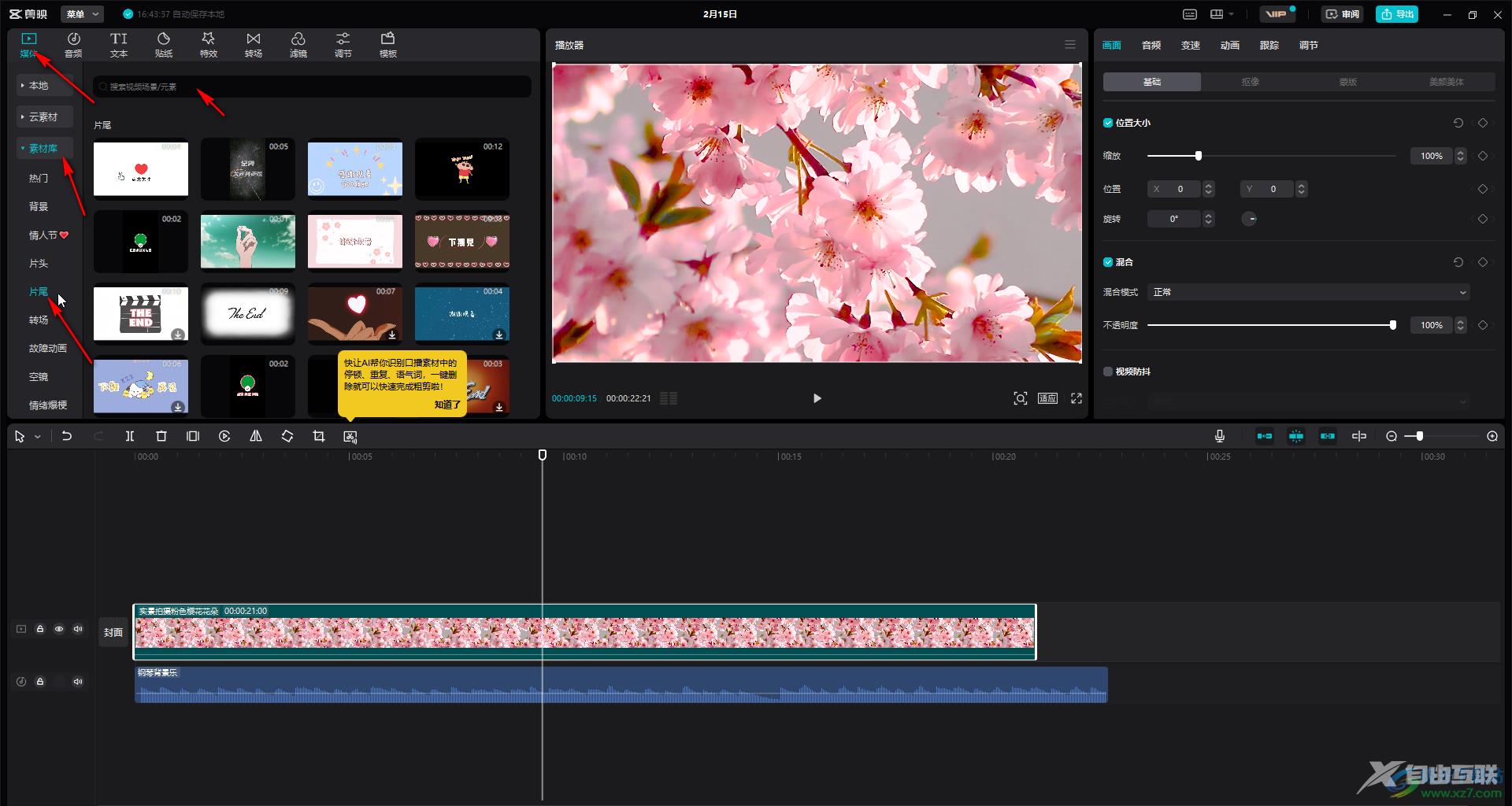
Task: Select the 蒙版 sub-tab
Action: pos(1348,82)
